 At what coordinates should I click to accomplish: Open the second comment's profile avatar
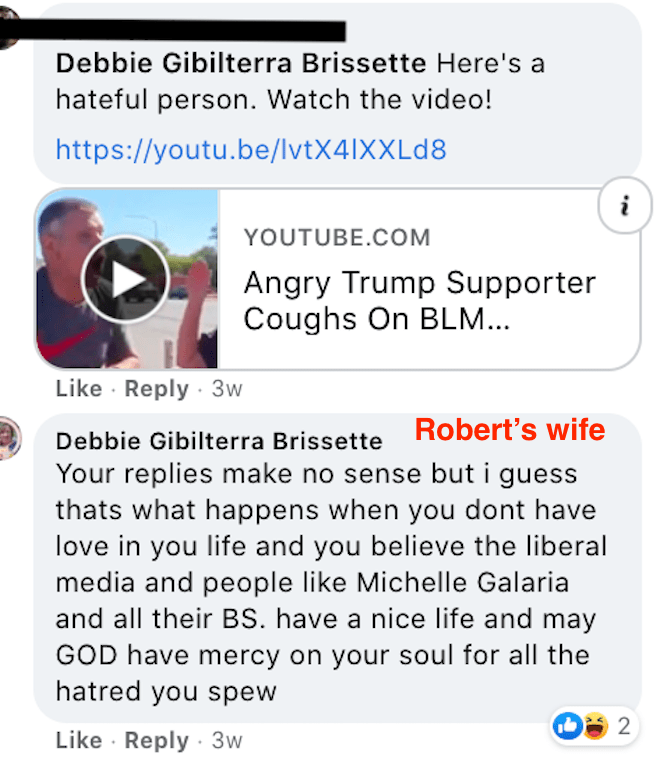tap(8, 437)
